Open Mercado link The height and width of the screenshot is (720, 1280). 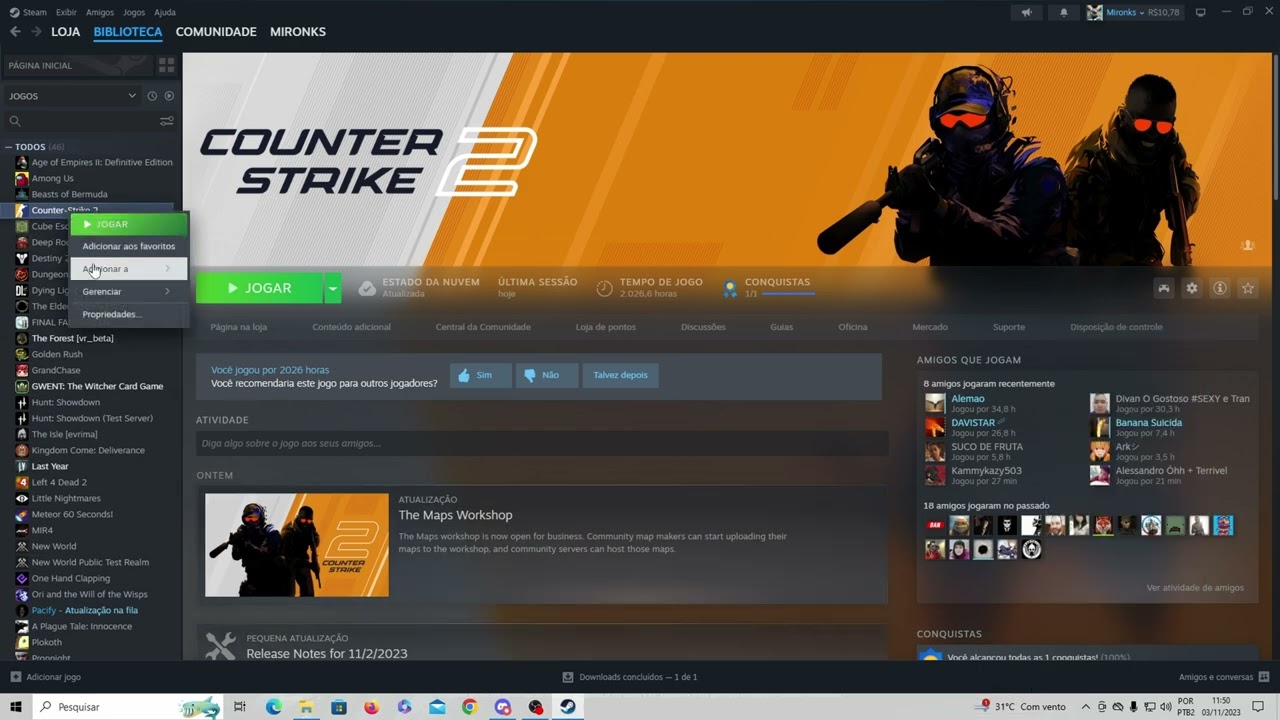click(x=930, y=327)
